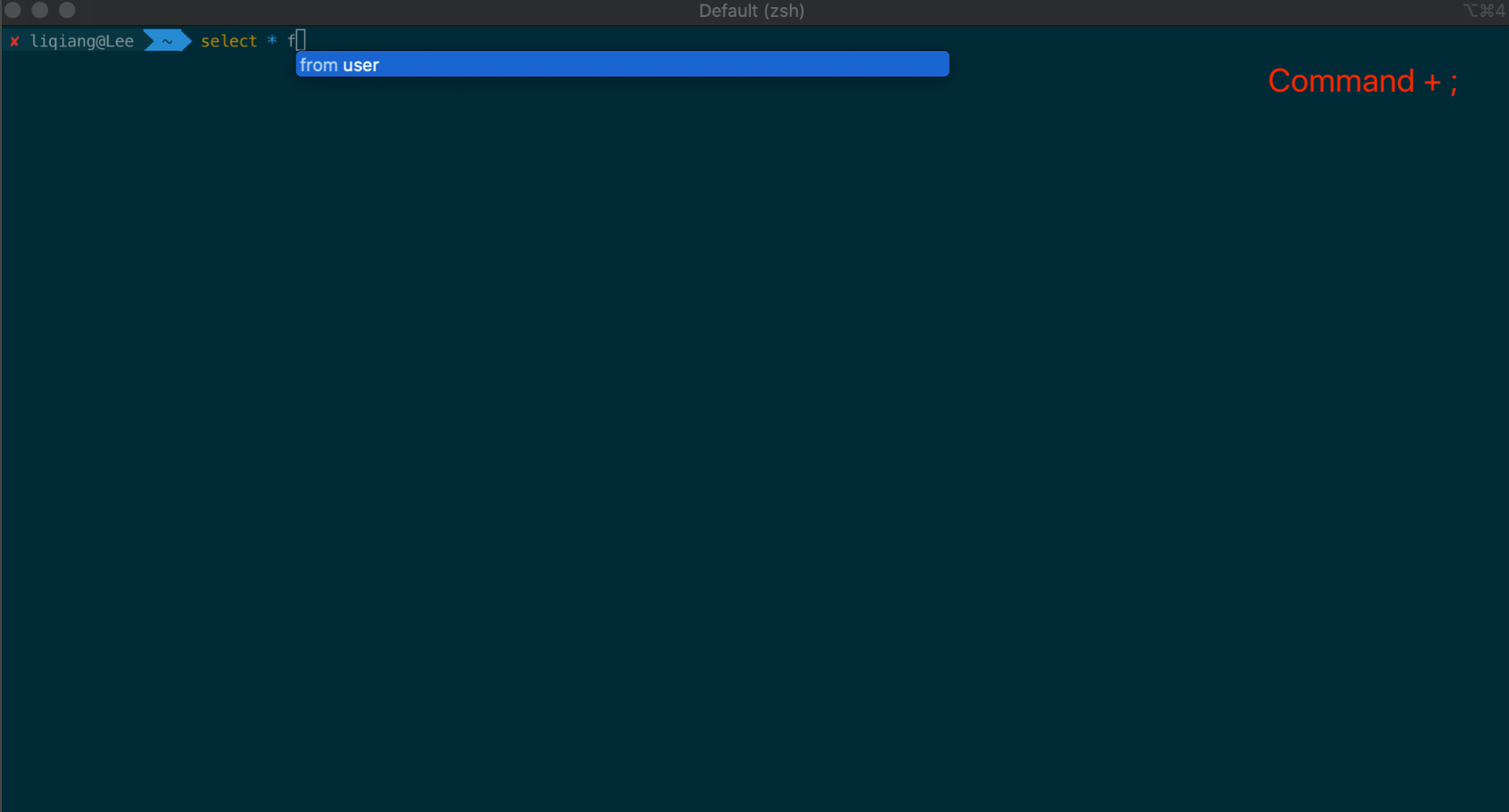1509x812 pixels.
Task: Click the 'select' command word
Action: tap(228, 41)
